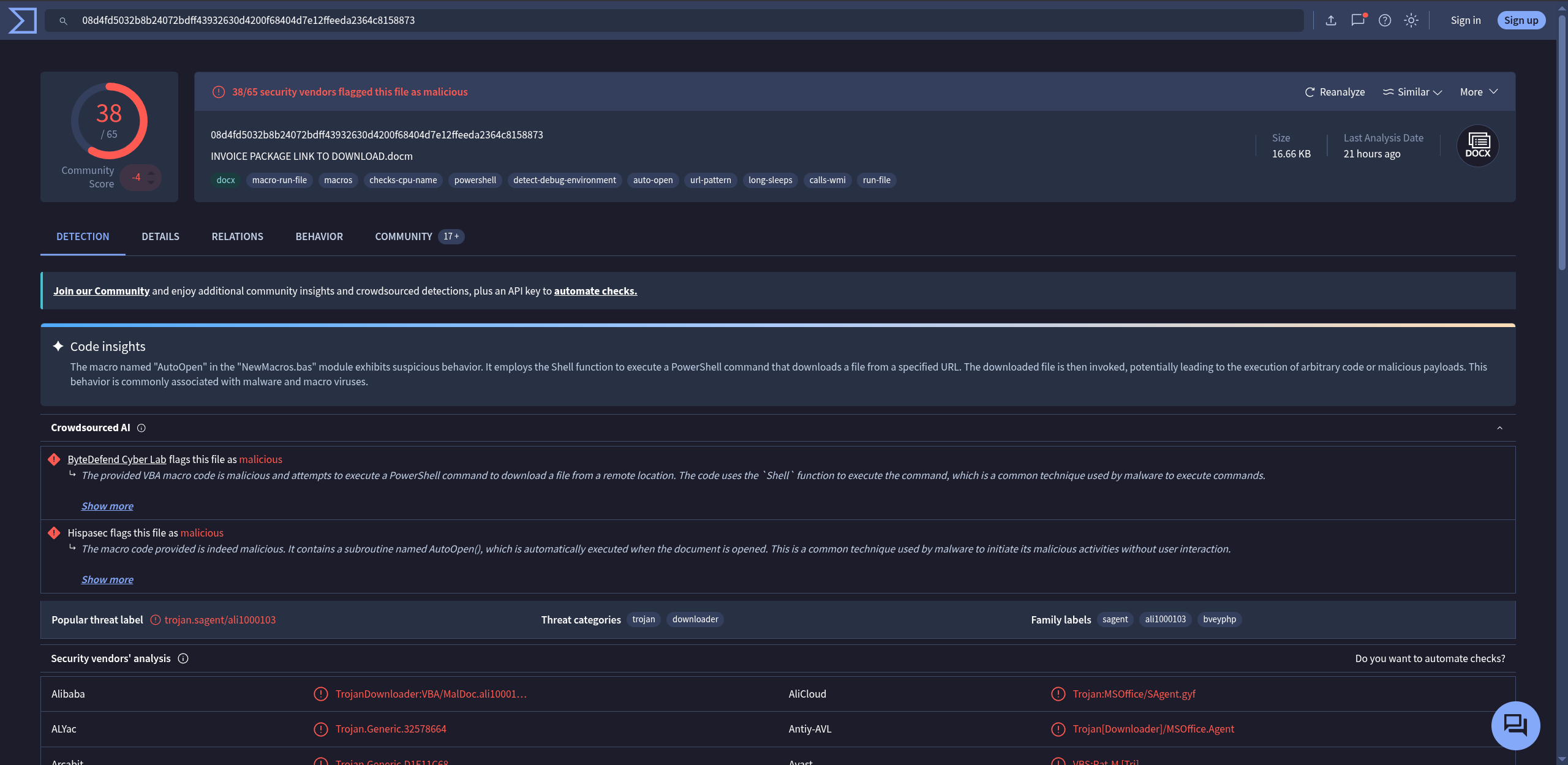
Task: Click the Trojan.Generic.32578664 detection result
Action: coord(391,729)
